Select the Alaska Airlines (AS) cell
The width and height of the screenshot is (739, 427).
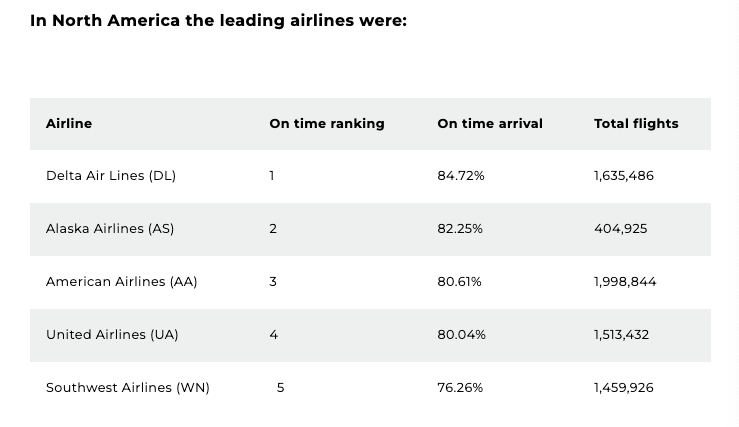[x=110, y=229]
